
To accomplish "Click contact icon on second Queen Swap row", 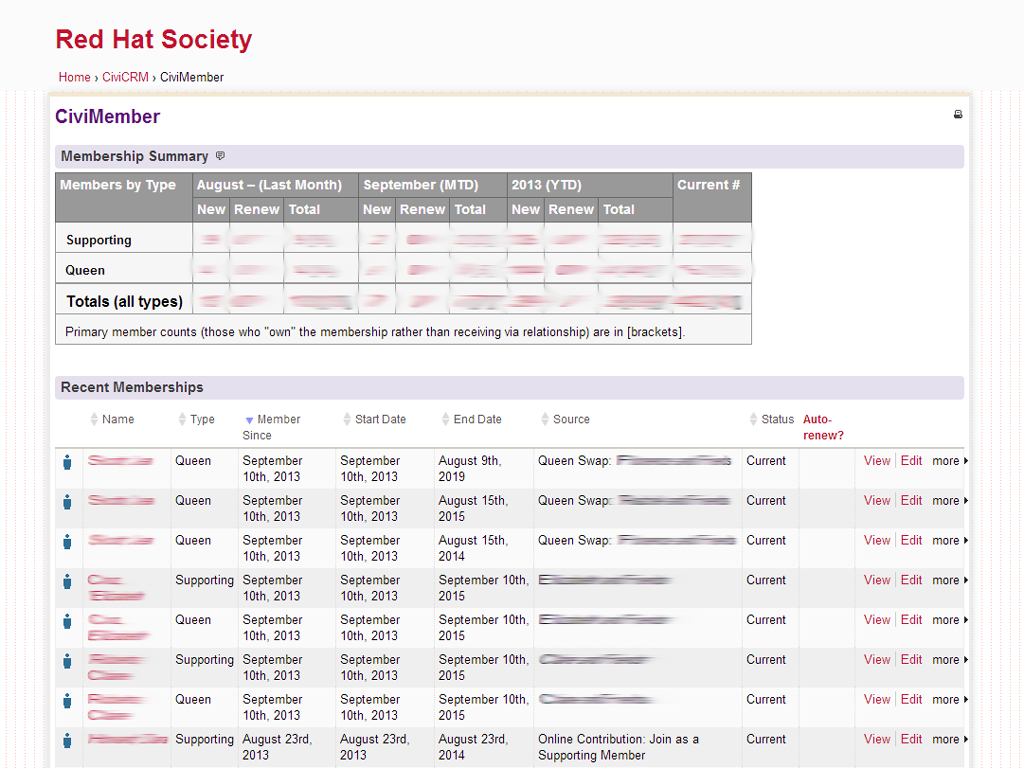I will 67,501.
